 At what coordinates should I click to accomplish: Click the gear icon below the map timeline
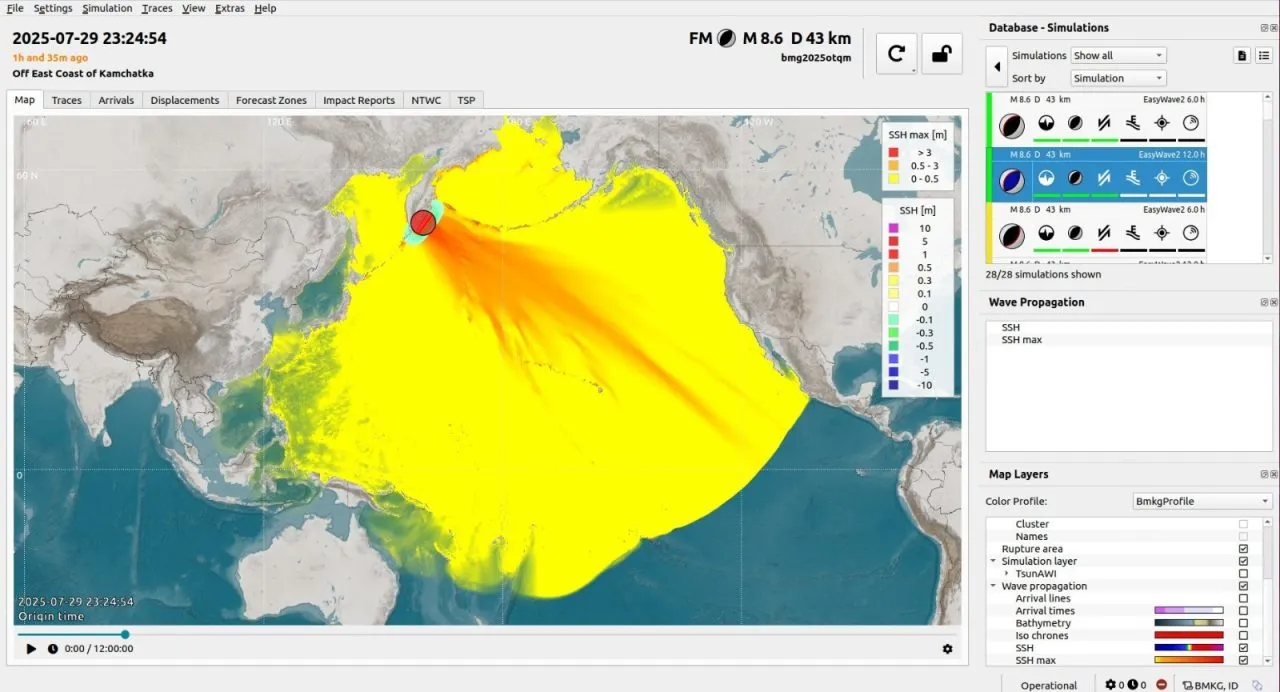point(947,648)
